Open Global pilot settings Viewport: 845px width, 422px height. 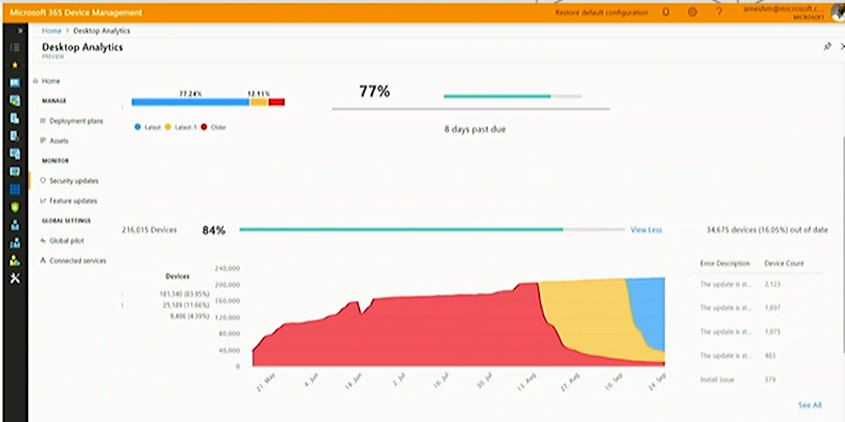coord(67,241)
